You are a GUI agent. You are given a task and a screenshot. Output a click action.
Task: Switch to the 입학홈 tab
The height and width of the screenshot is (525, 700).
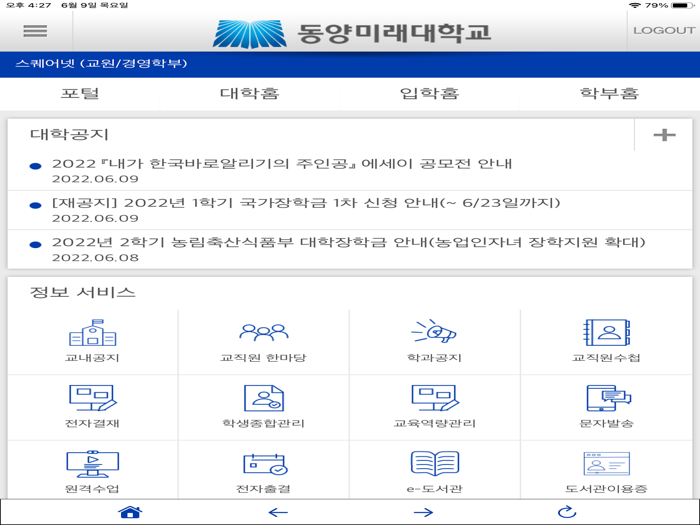(429, 93)
